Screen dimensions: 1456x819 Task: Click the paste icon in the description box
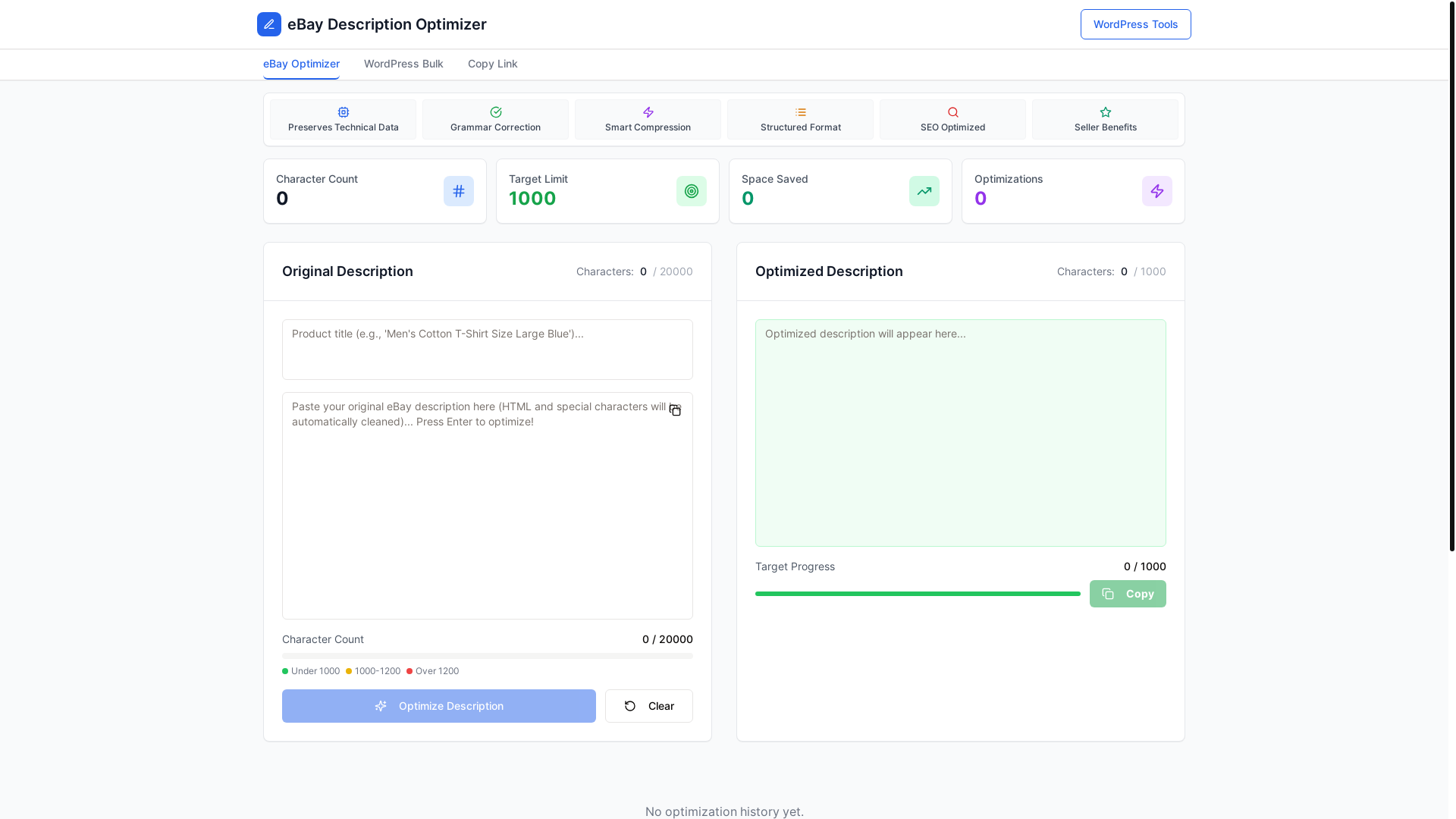675,410
